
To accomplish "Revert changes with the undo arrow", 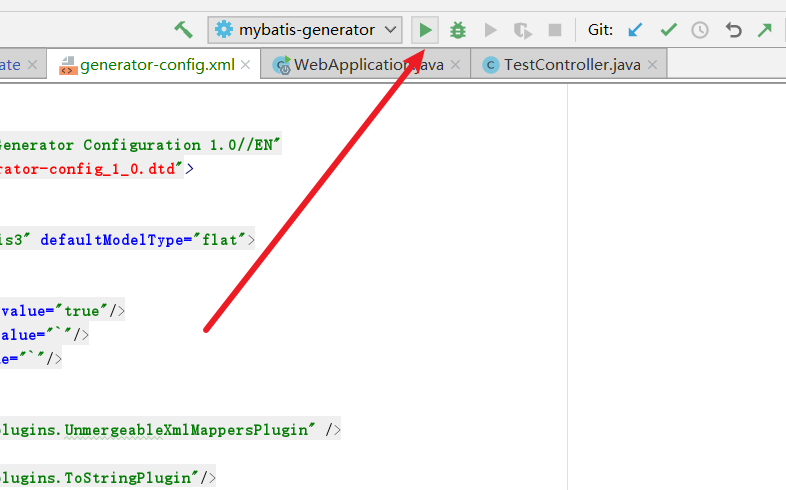I will pos(733,30).
